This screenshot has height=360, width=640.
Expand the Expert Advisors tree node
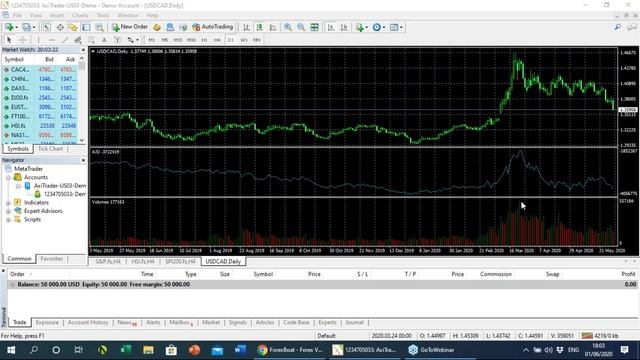tap(8, 211)
